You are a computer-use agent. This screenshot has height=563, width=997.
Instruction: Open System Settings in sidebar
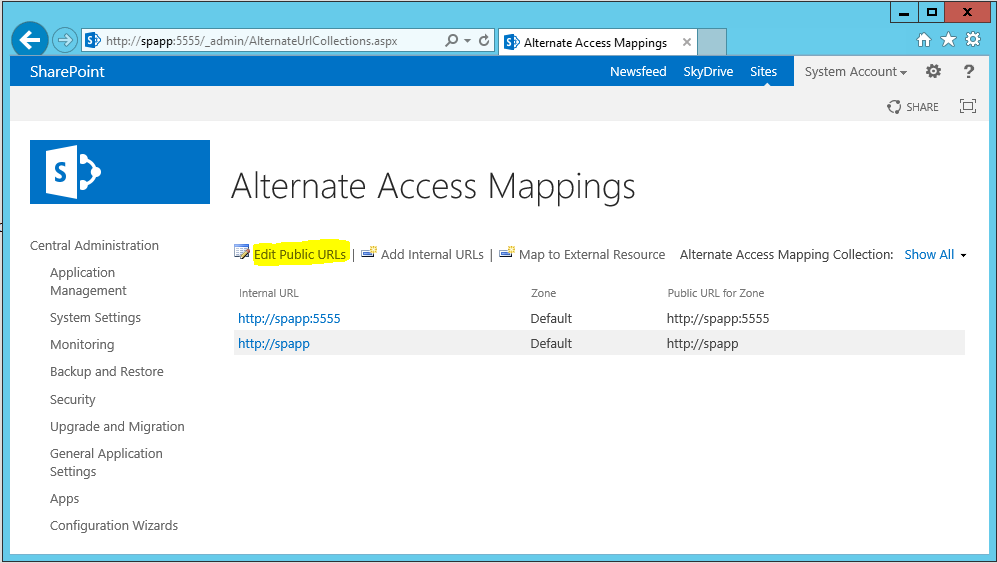coord(95,317)
